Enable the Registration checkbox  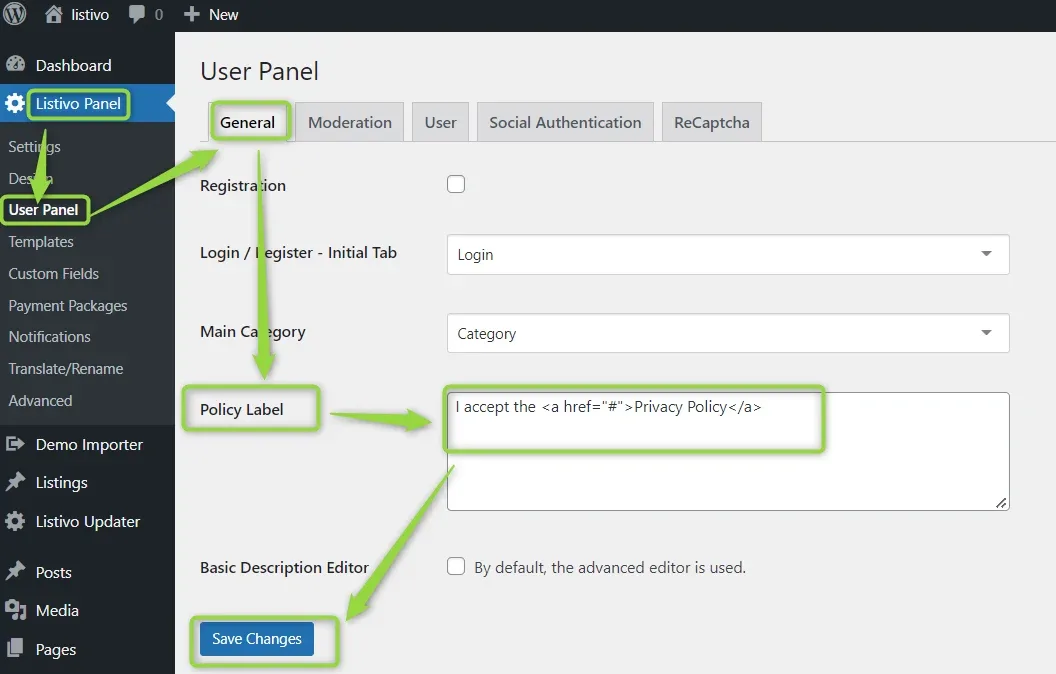(x=456, y=184)
